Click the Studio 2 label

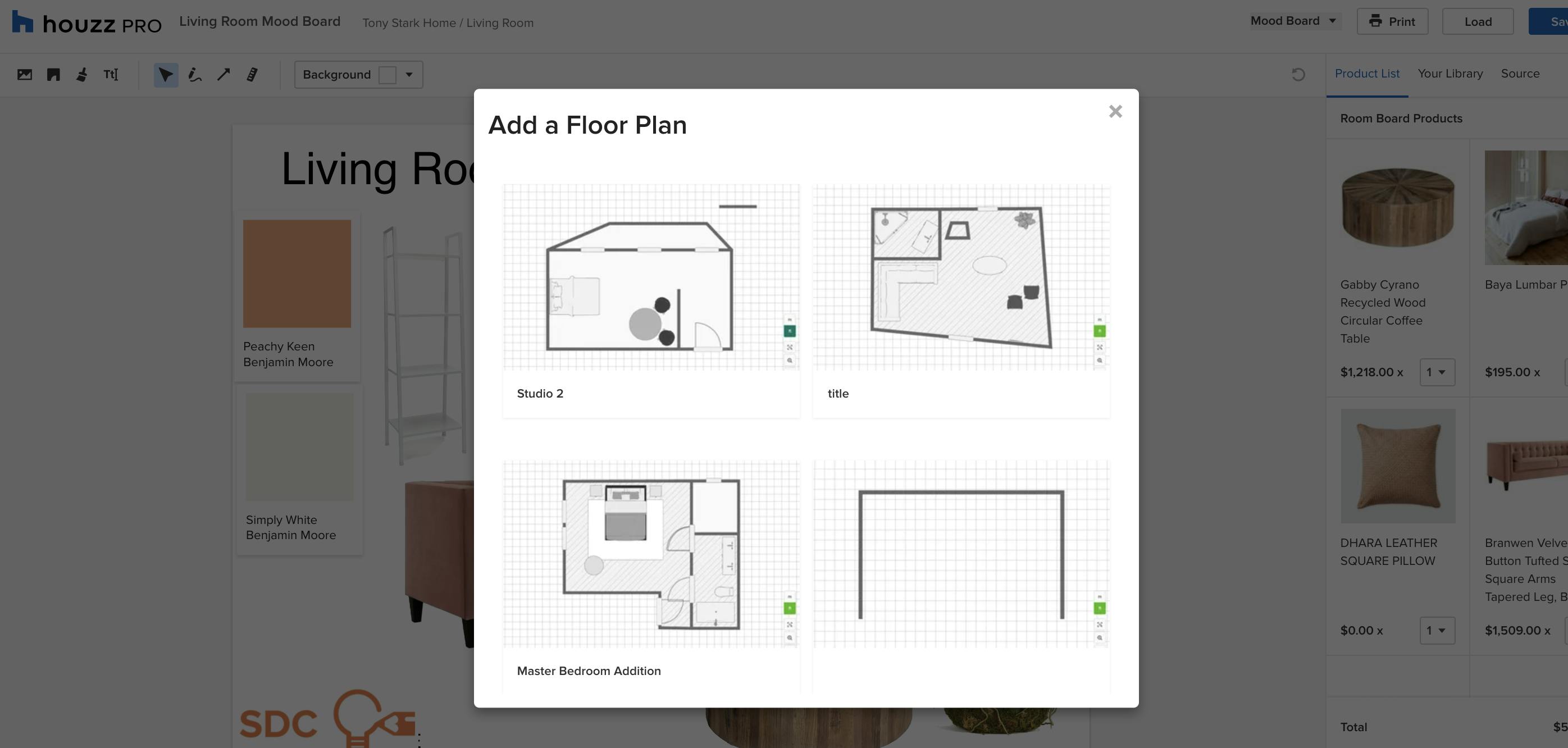pos(540,393)
